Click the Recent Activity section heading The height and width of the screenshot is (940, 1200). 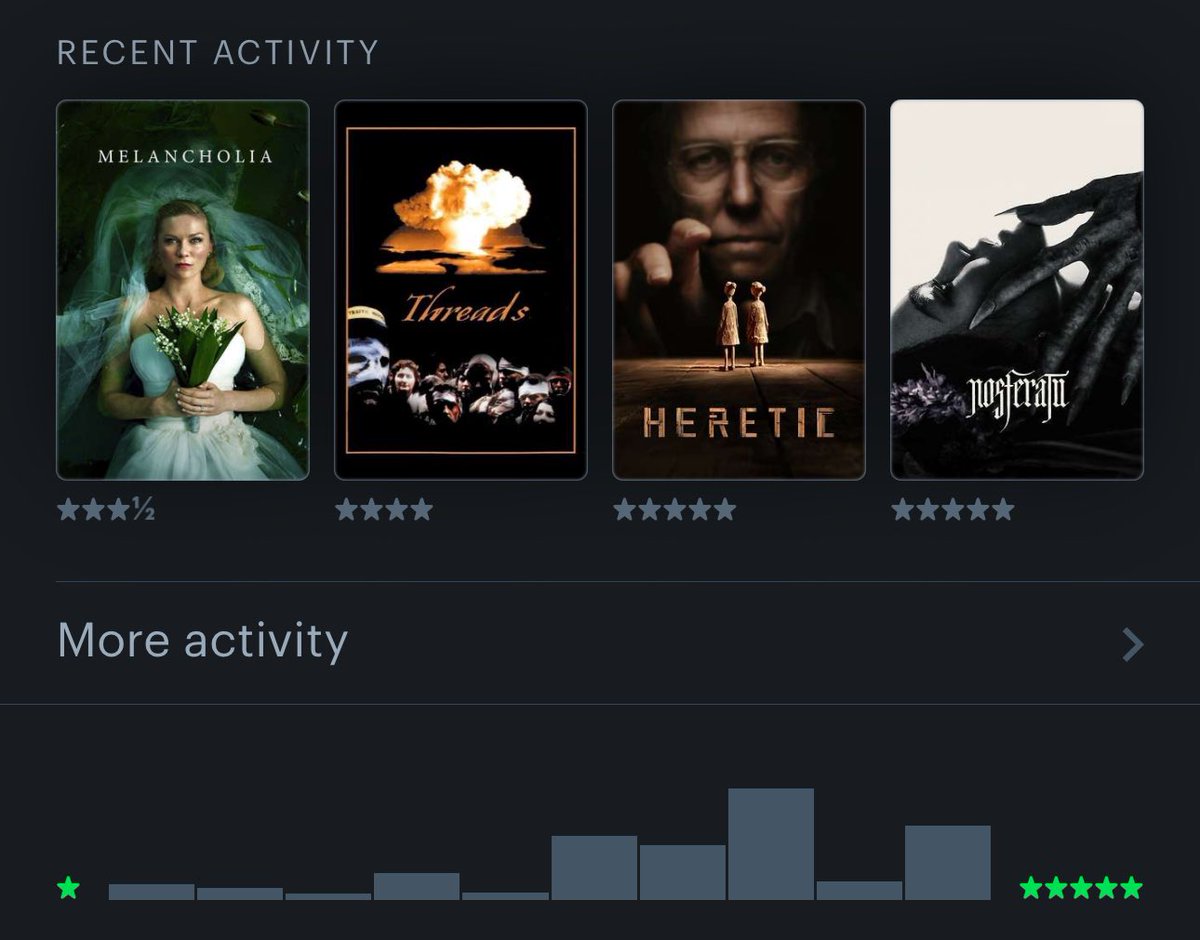(x=218, y=52)
